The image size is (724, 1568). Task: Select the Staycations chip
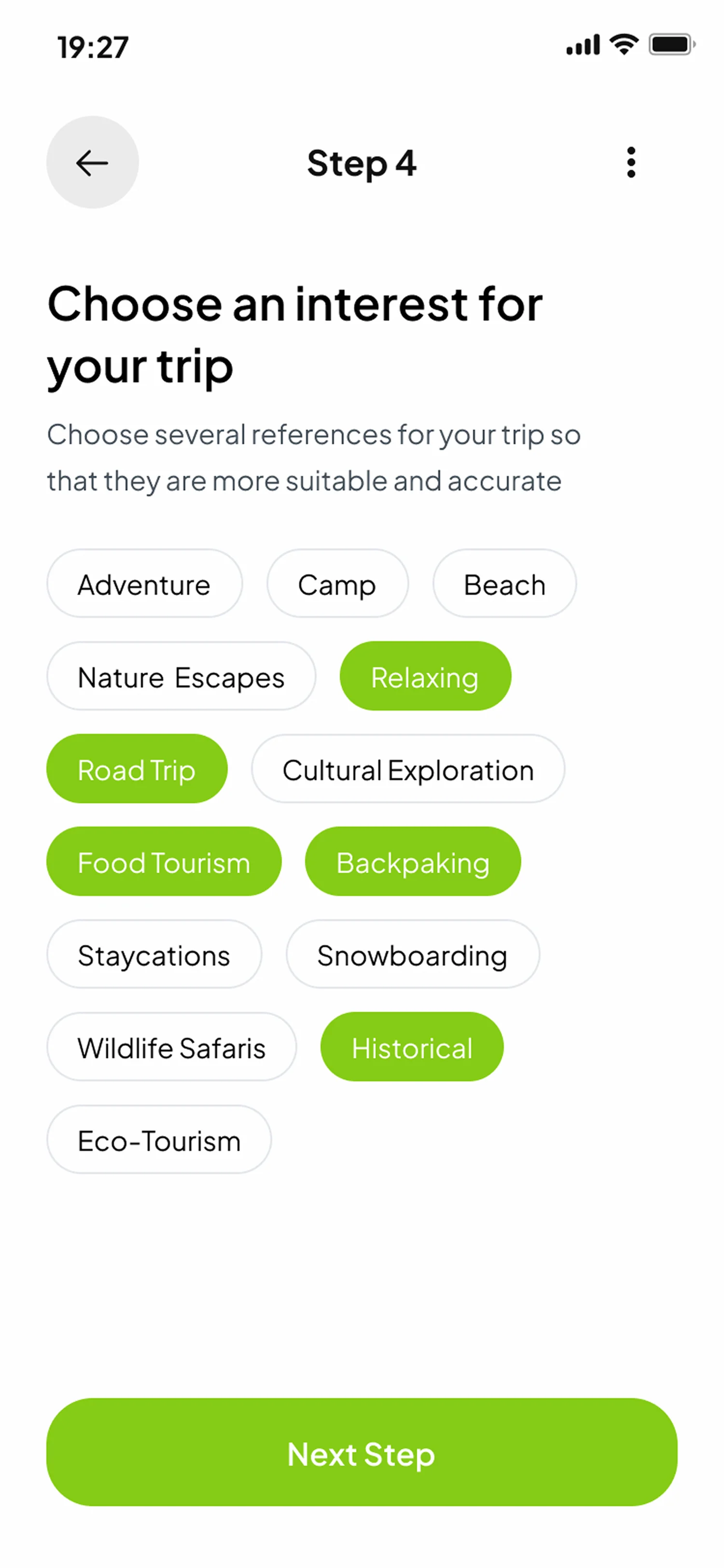[154, 954]
